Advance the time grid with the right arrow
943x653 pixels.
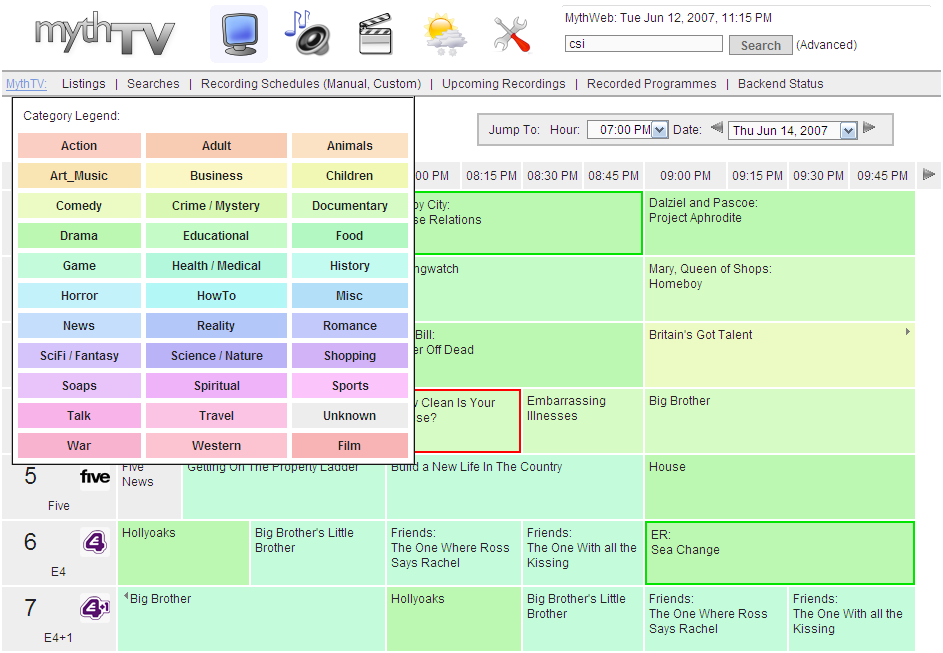[929, 174]
